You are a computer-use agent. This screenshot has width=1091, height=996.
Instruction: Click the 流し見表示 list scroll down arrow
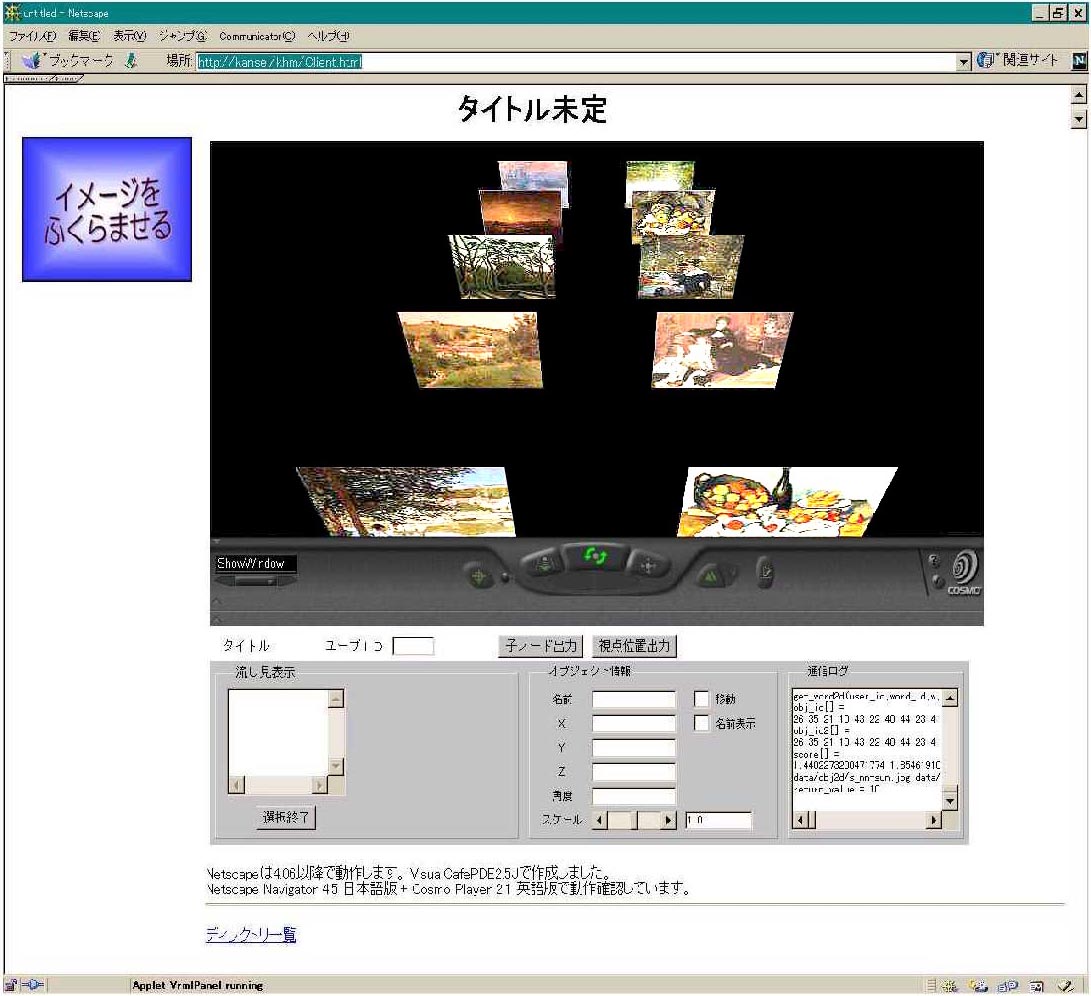point(336,767)
